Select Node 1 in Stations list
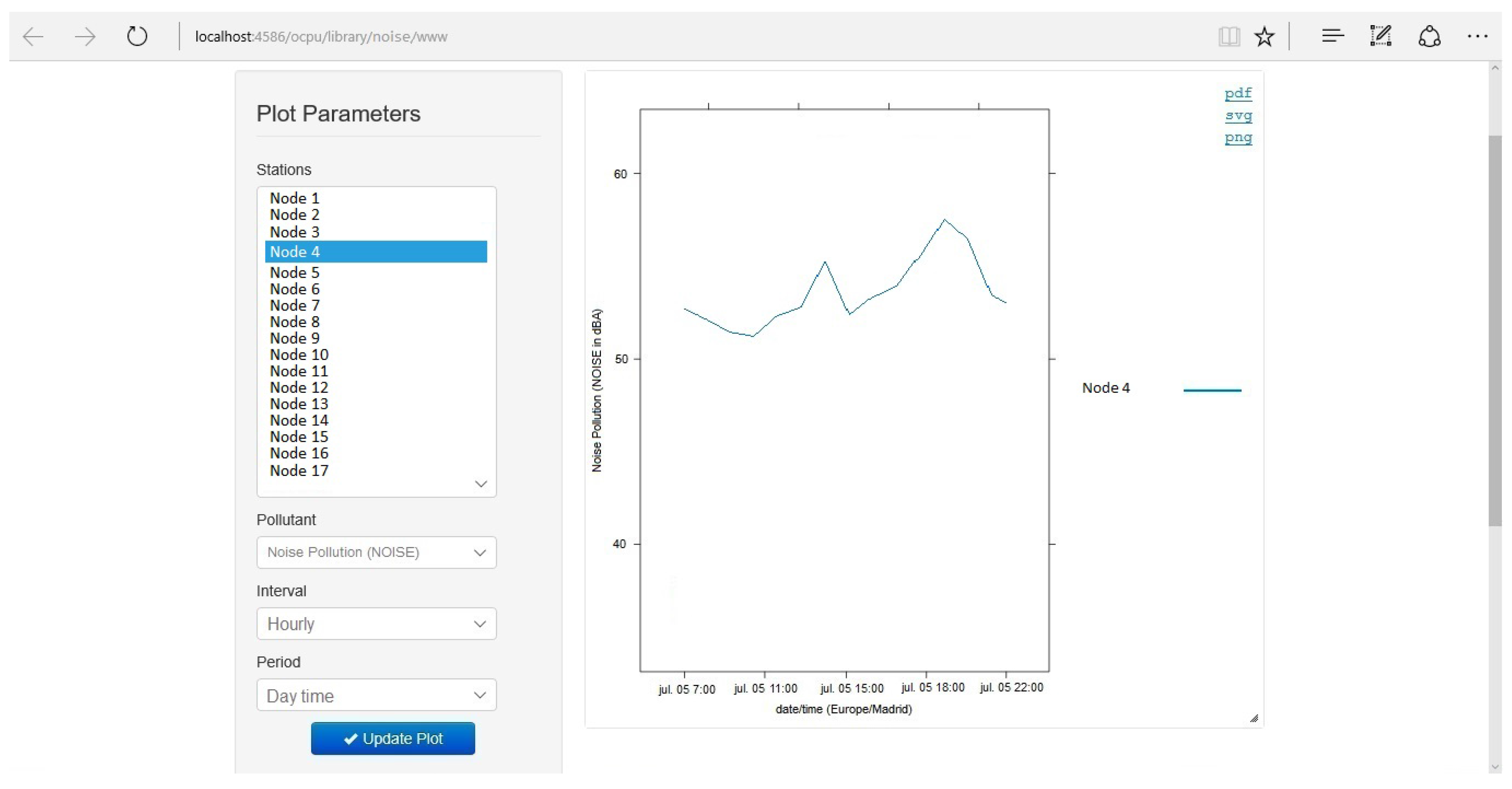The width and height of the screenshot is (1512, 789). click(x=295, y=198)
